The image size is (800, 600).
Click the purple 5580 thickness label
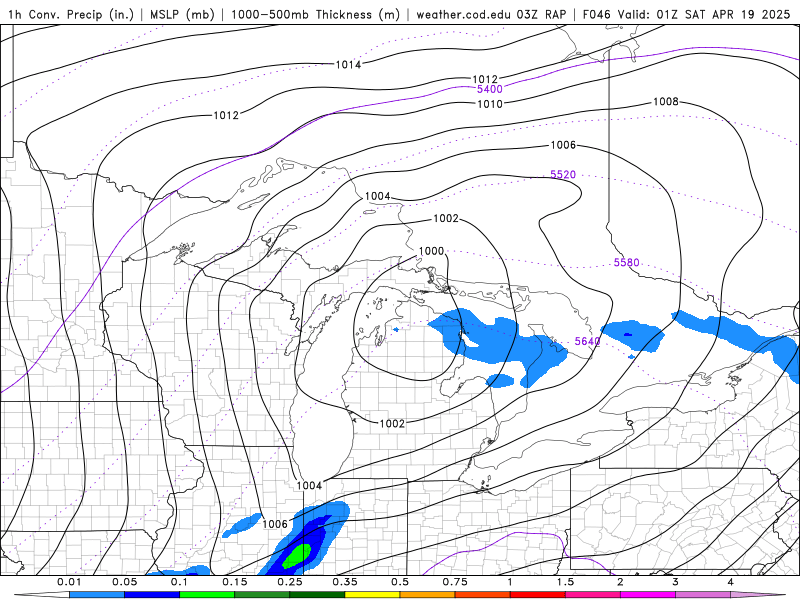(x=627, y=262)
